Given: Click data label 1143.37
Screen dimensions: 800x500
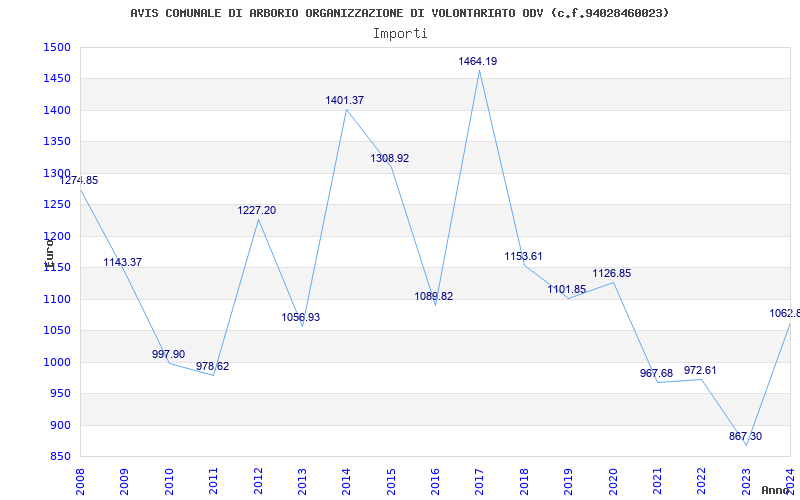Looking at the screenshot, I should point(122,262).
